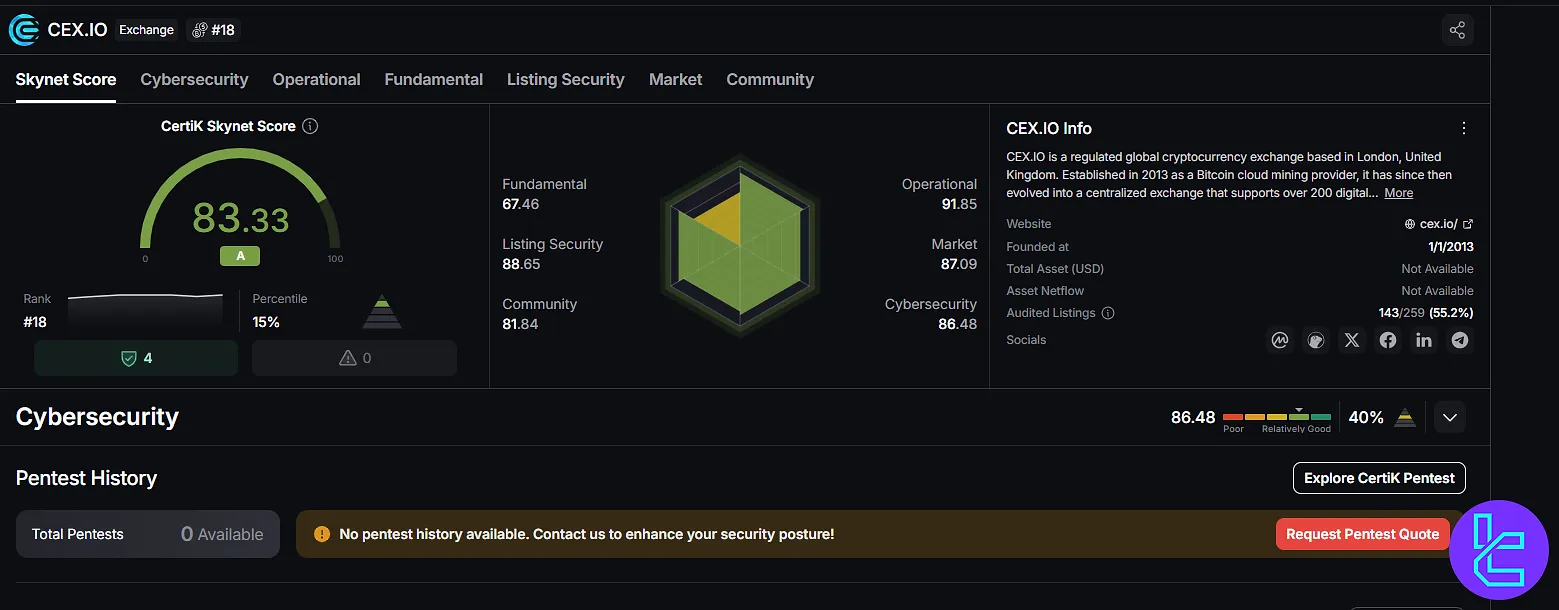Switch to the Community tab

tap(770, 79)
